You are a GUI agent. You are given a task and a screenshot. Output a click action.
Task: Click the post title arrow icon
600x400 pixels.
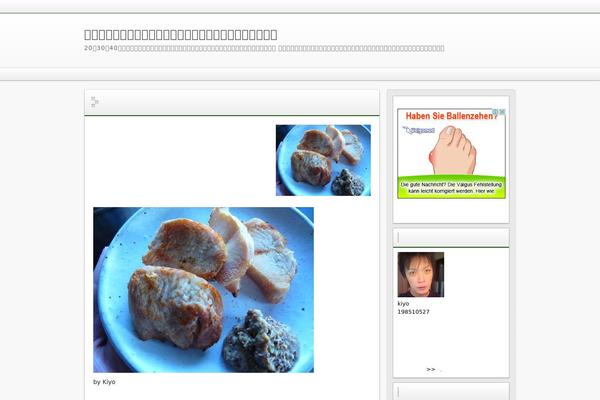95,102
